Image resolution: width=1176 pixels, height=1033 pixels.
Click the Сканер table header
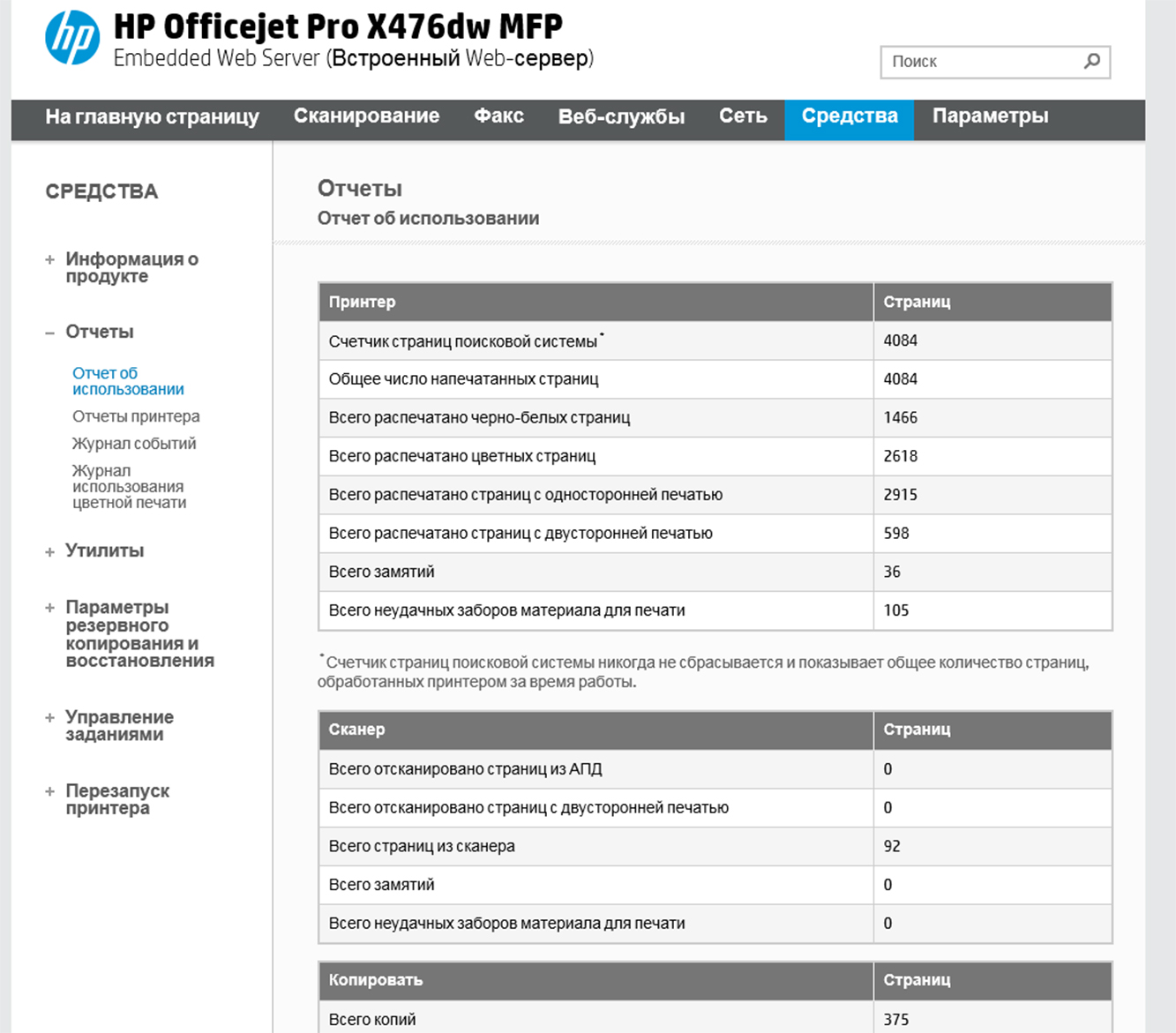[356, 730]
